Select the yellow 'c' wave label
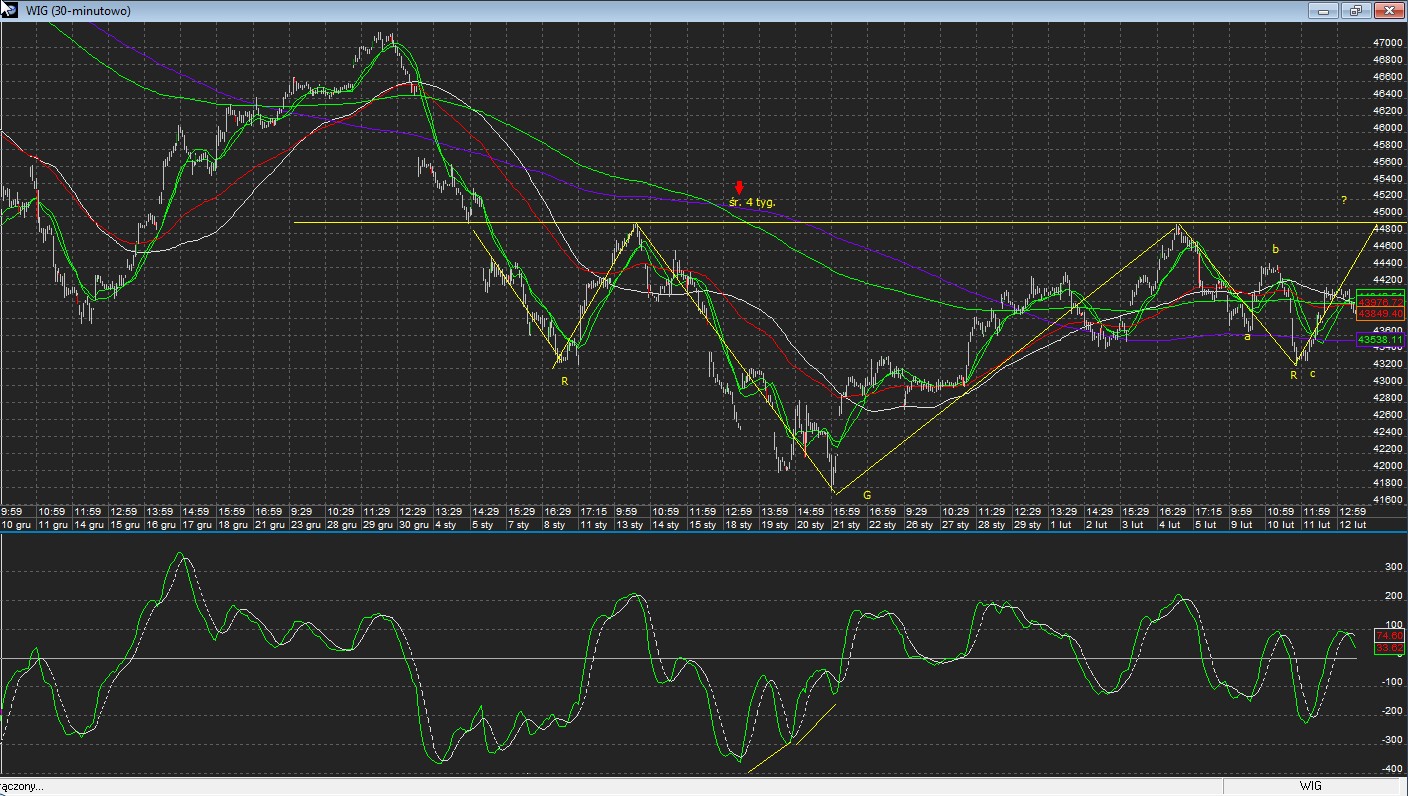1408x796 pixels. pyautogui.click(x=1312, y=374)
